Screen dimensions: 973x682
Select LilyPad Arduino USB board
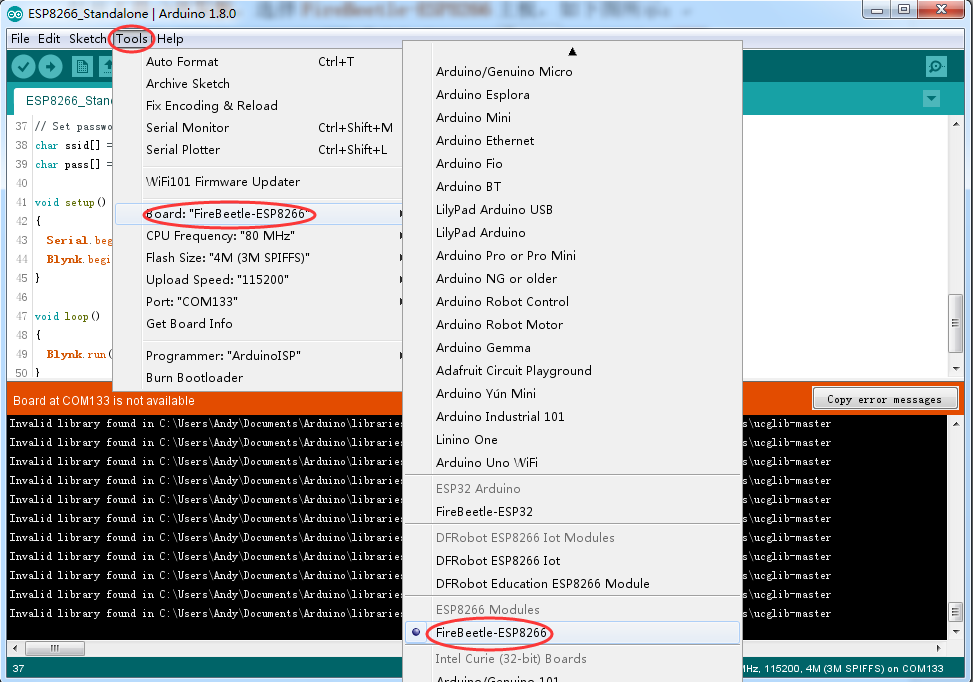click(573, 210)
